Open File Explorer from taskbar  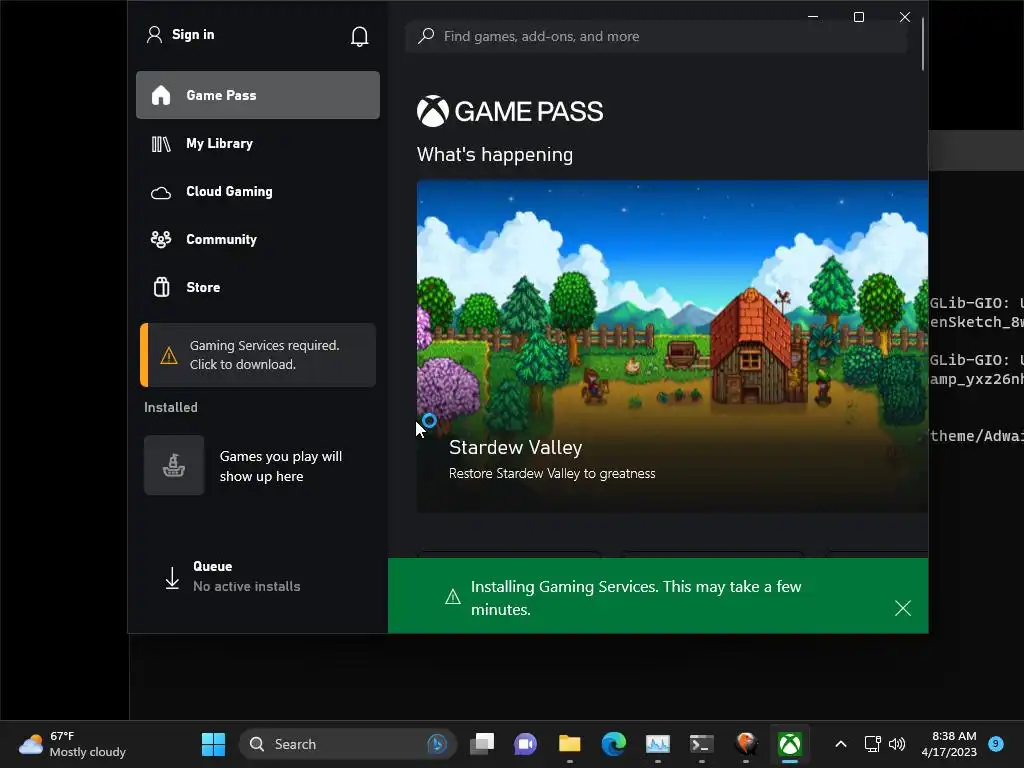coord(569,744)
